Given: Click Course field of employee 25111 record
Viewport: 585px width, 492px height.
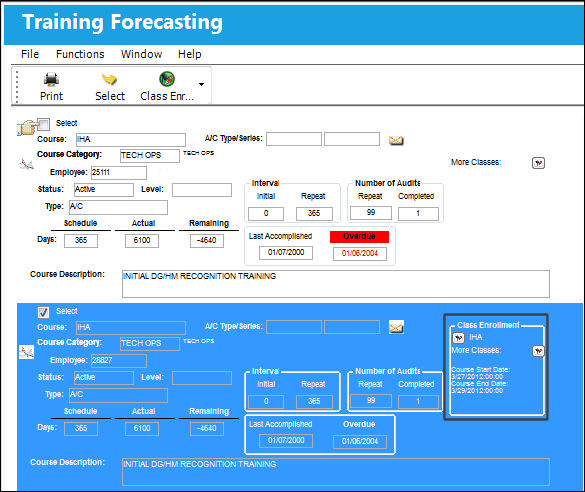Looking at the screenshot, I should (131, 140).
